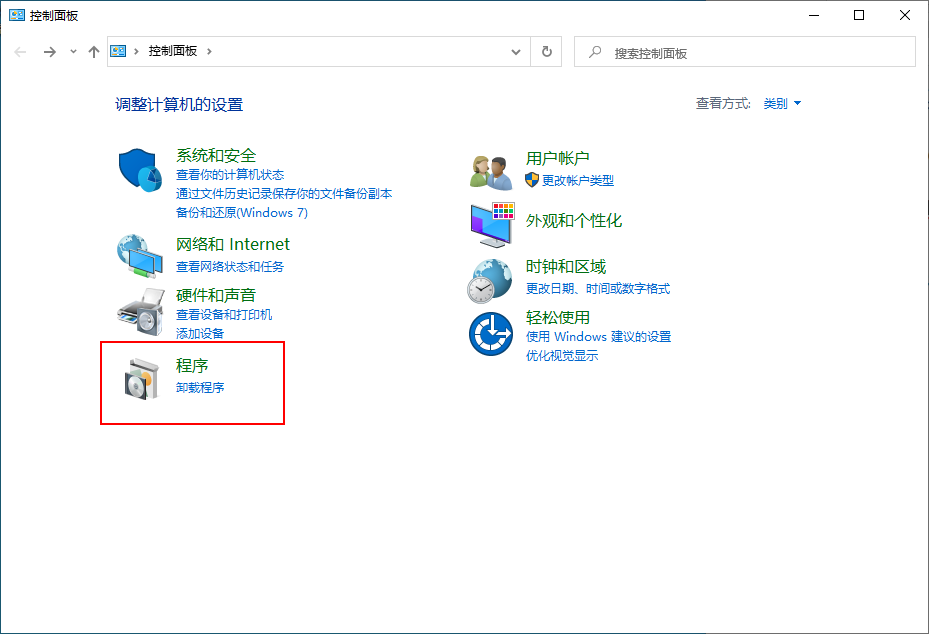Click the 网络和 Internet globe icon
Viewport: 929px width, 634px height.
(140, 256)
